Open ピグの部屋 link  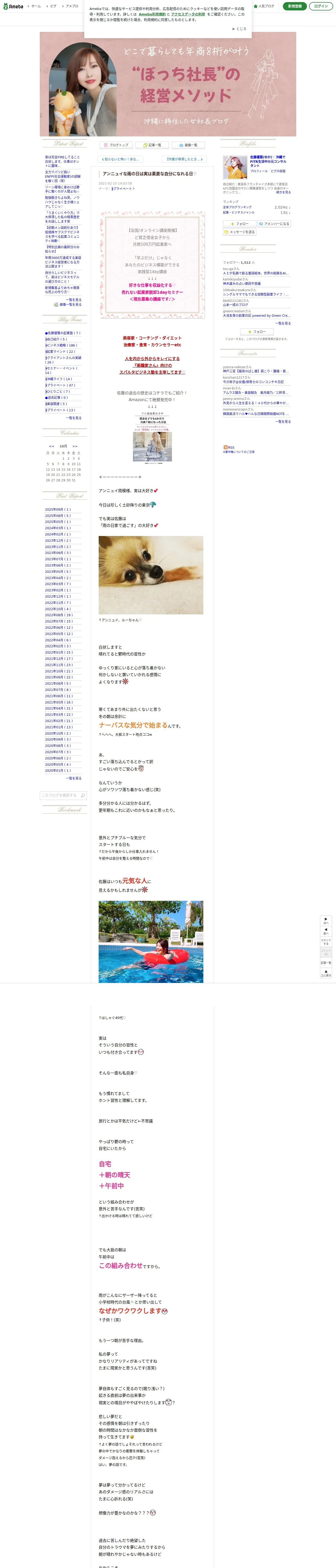(x=278, y=171)
